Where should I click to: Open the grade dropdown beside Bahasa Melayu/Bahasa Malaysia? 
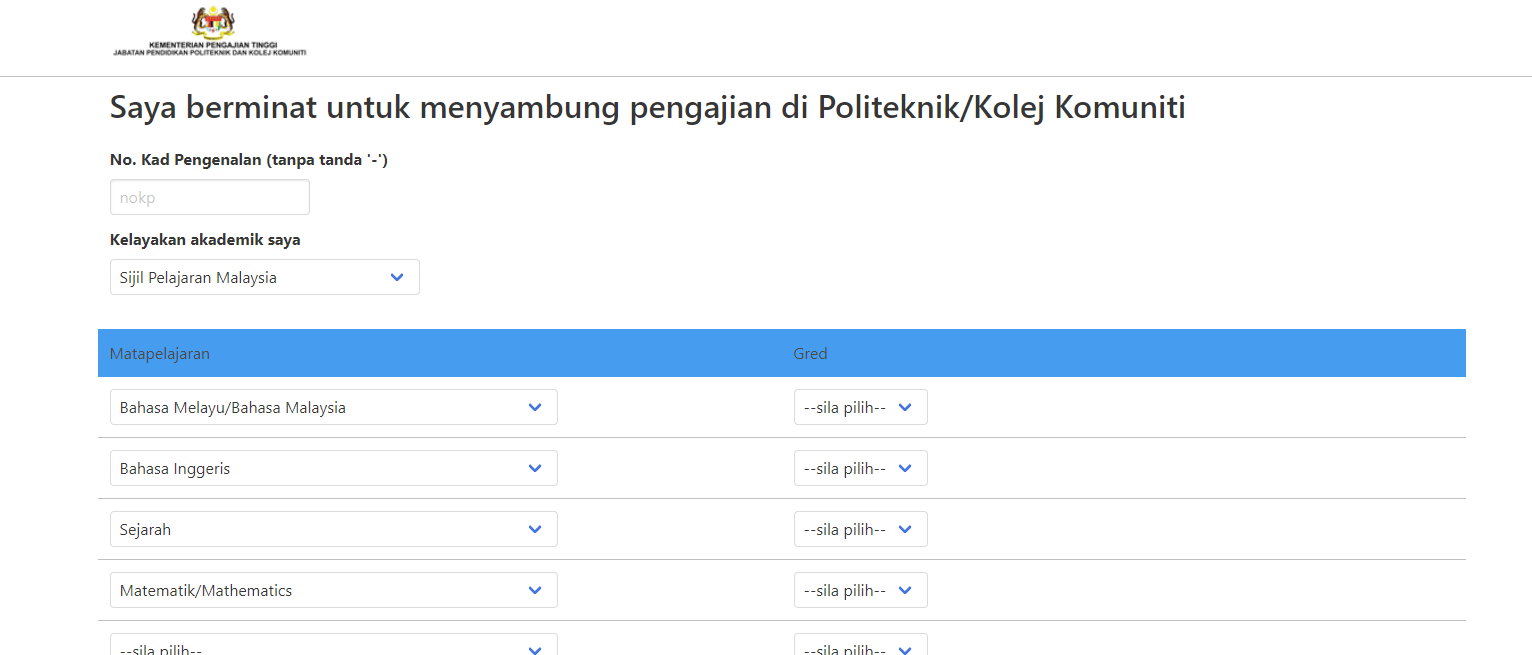860,407
